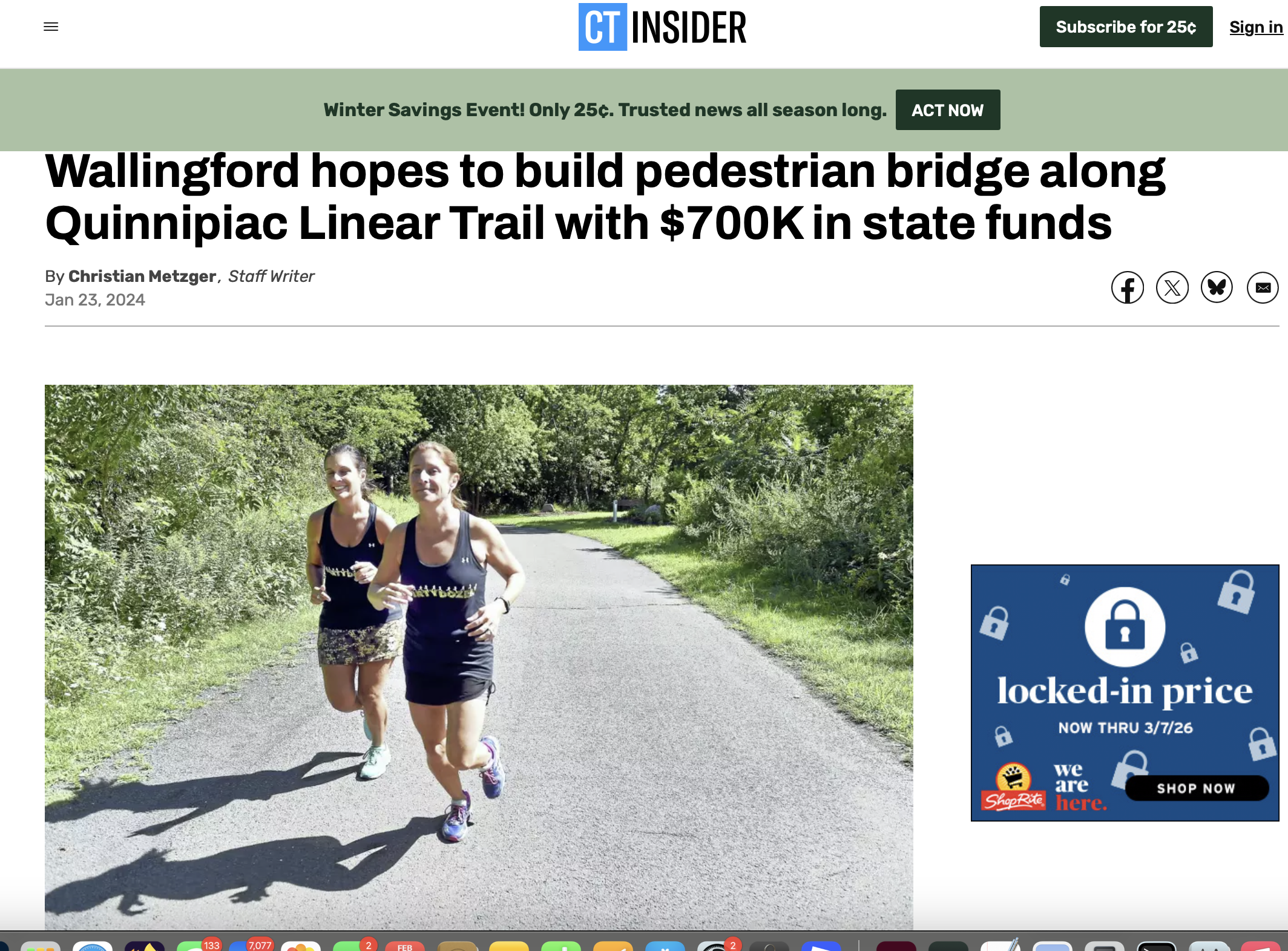This screenshot has height=951, width=1288.
Task: Open Mail app with 7,077 badge in dock
Action: tap(249, 946)
